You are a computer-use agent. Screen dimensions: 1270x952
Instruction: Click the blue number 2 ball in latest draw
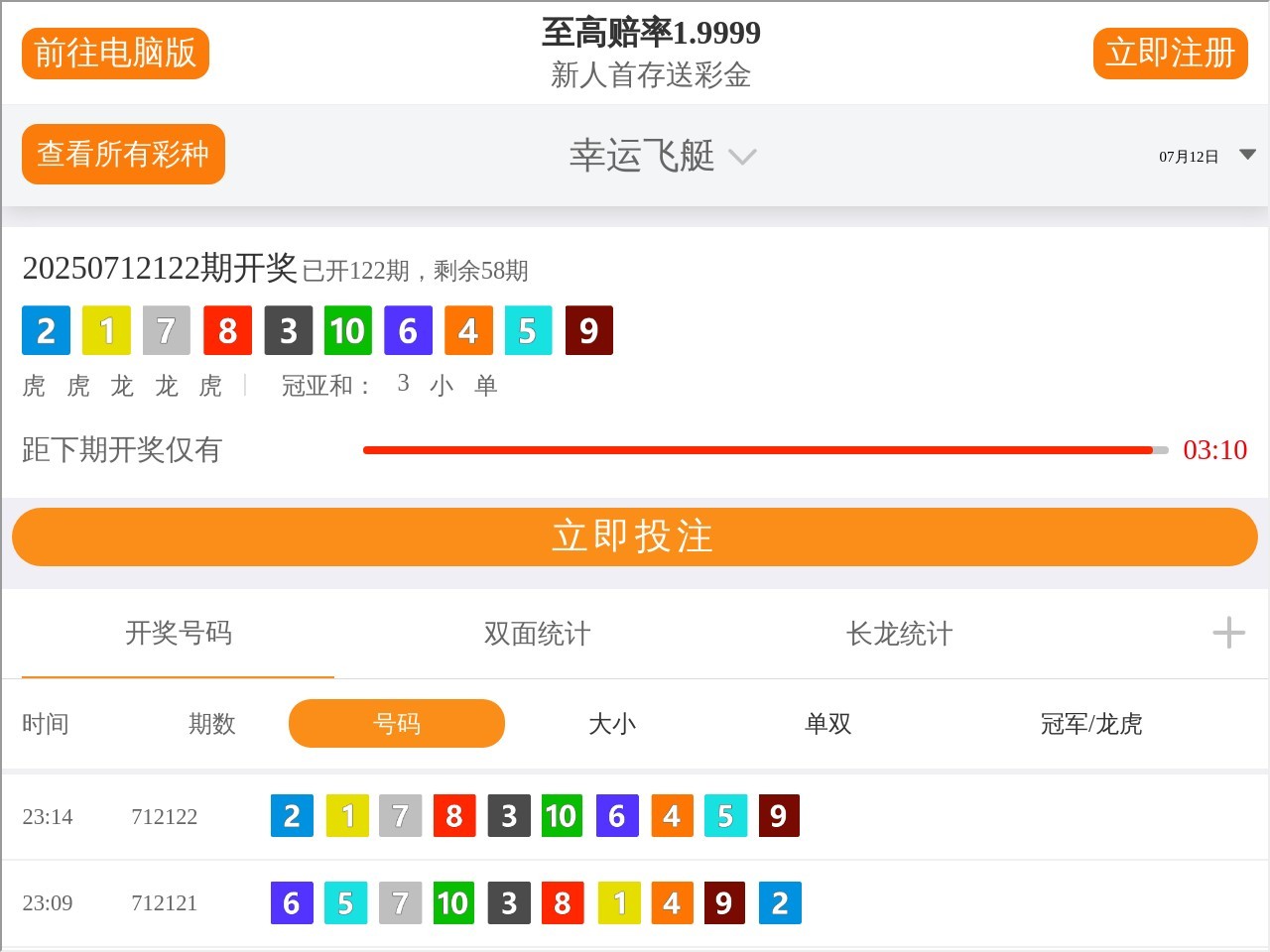point(46,329)
